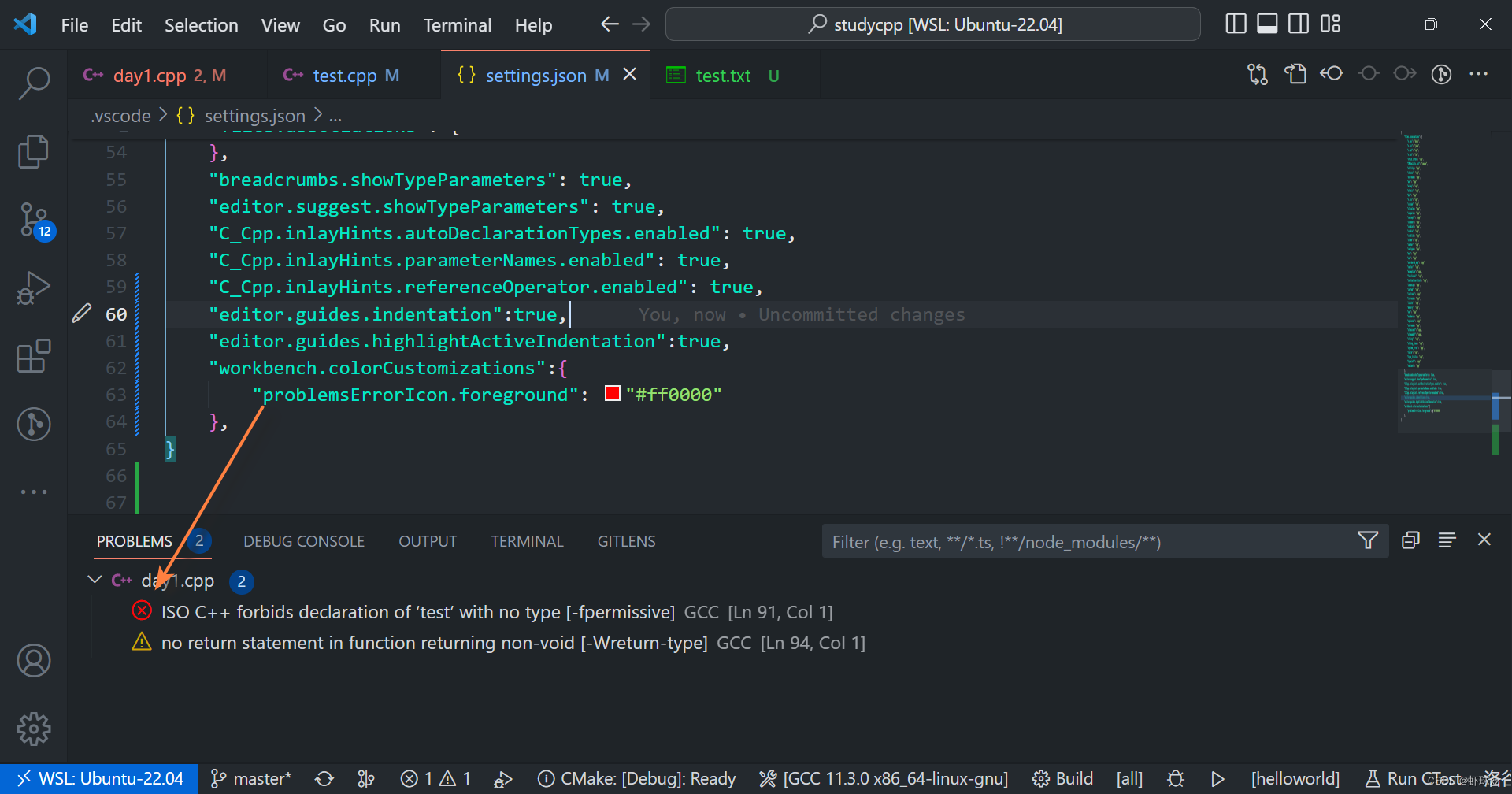Show additional views ellipsis in activity bar
The width and height of the screenshot is (1512, 794).
(x=34, y=492)
